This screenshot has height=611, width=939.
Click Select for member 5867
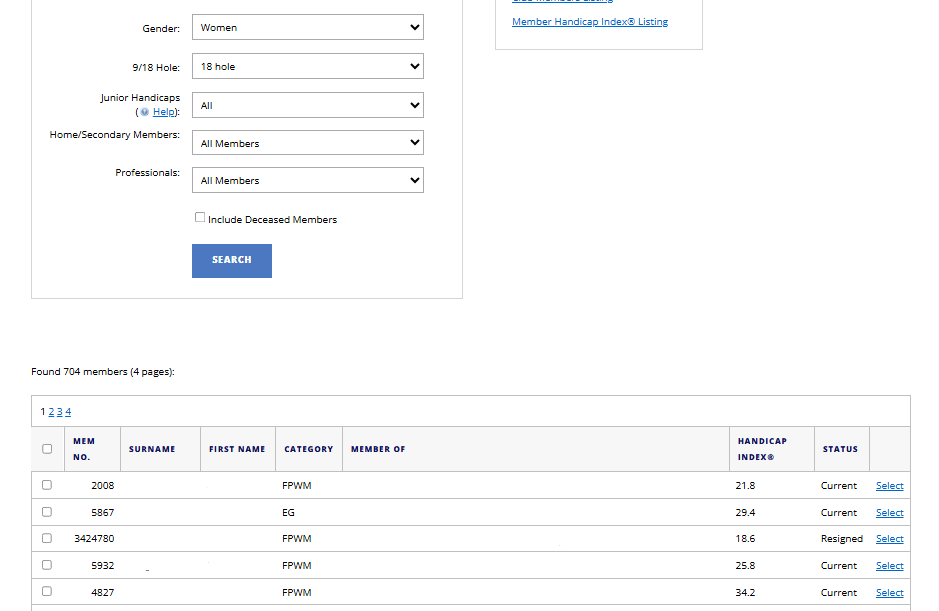(x=889, y=513)
